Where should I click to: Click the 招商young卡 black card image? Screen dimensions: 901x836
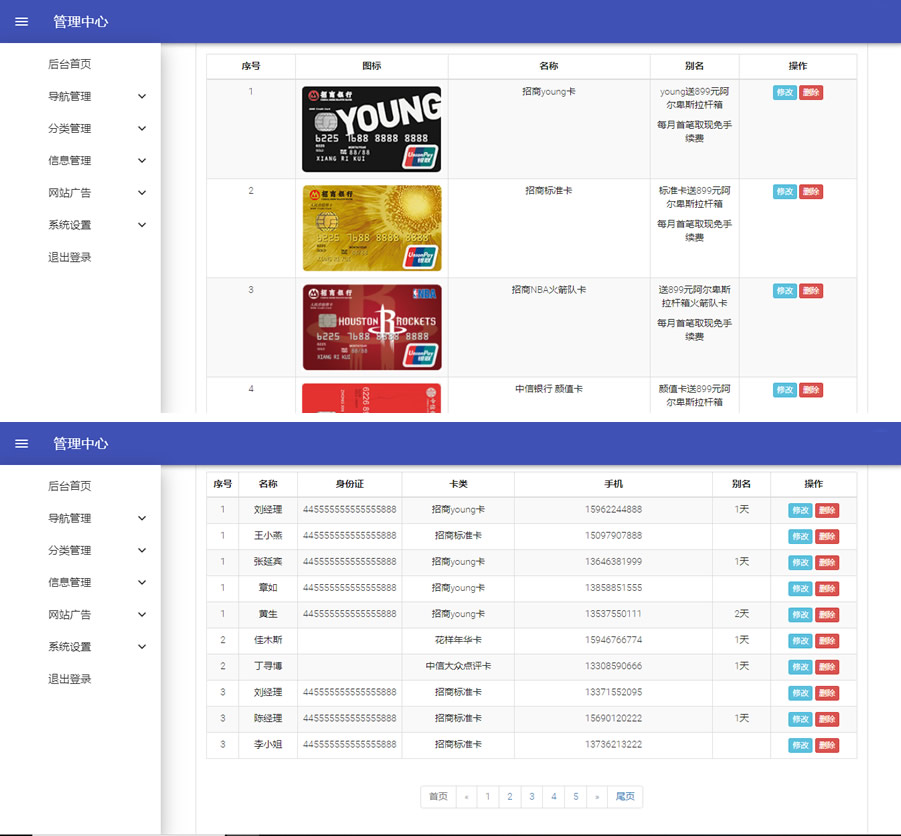pos(371,129)
